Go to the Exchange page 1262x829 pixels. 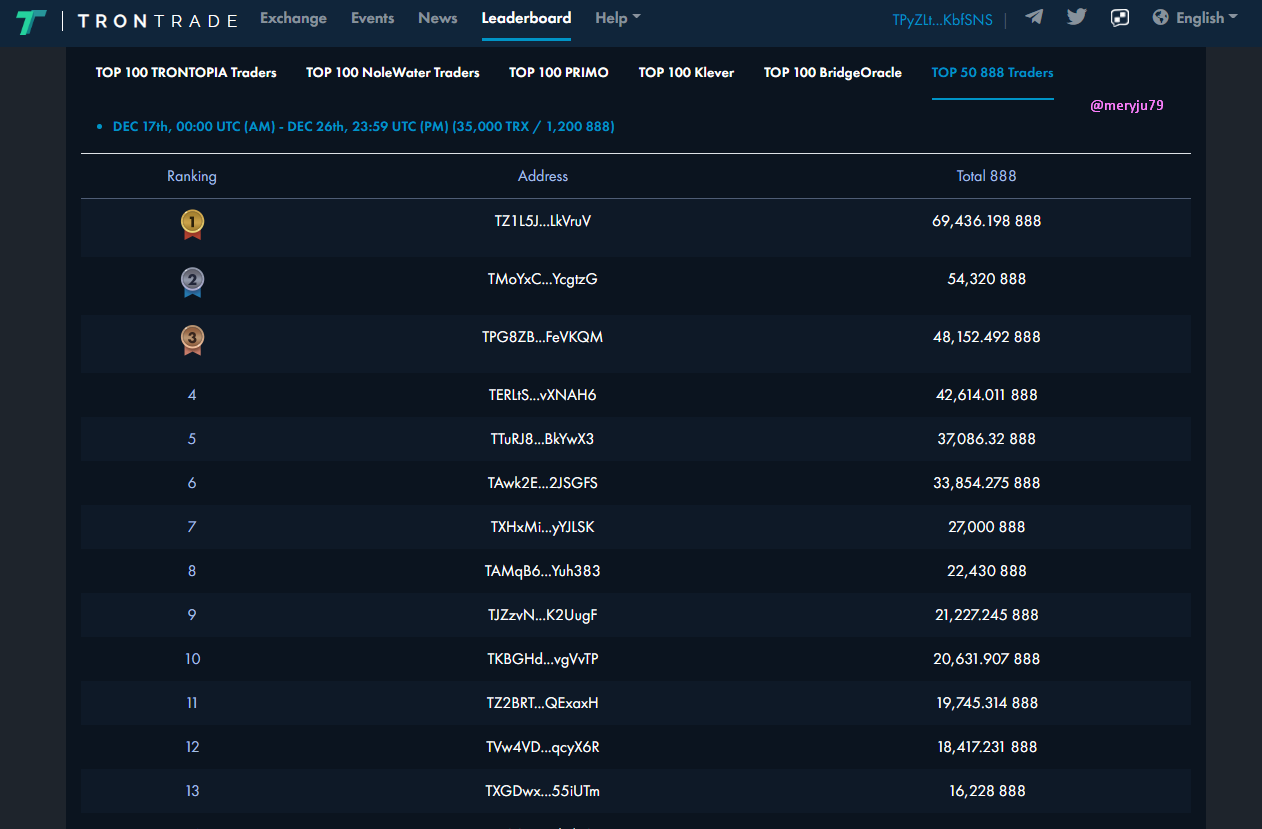[293, 18]
